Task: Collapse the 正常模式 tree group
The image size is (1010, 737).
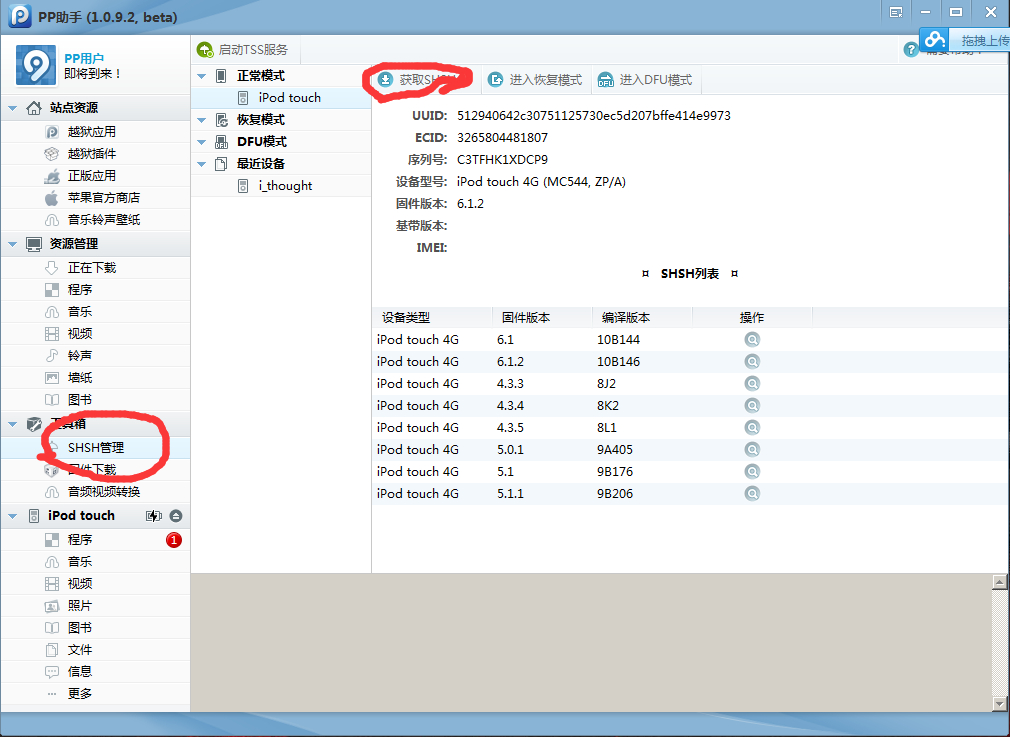Action: pyautogui.click(x=202, y=76)
